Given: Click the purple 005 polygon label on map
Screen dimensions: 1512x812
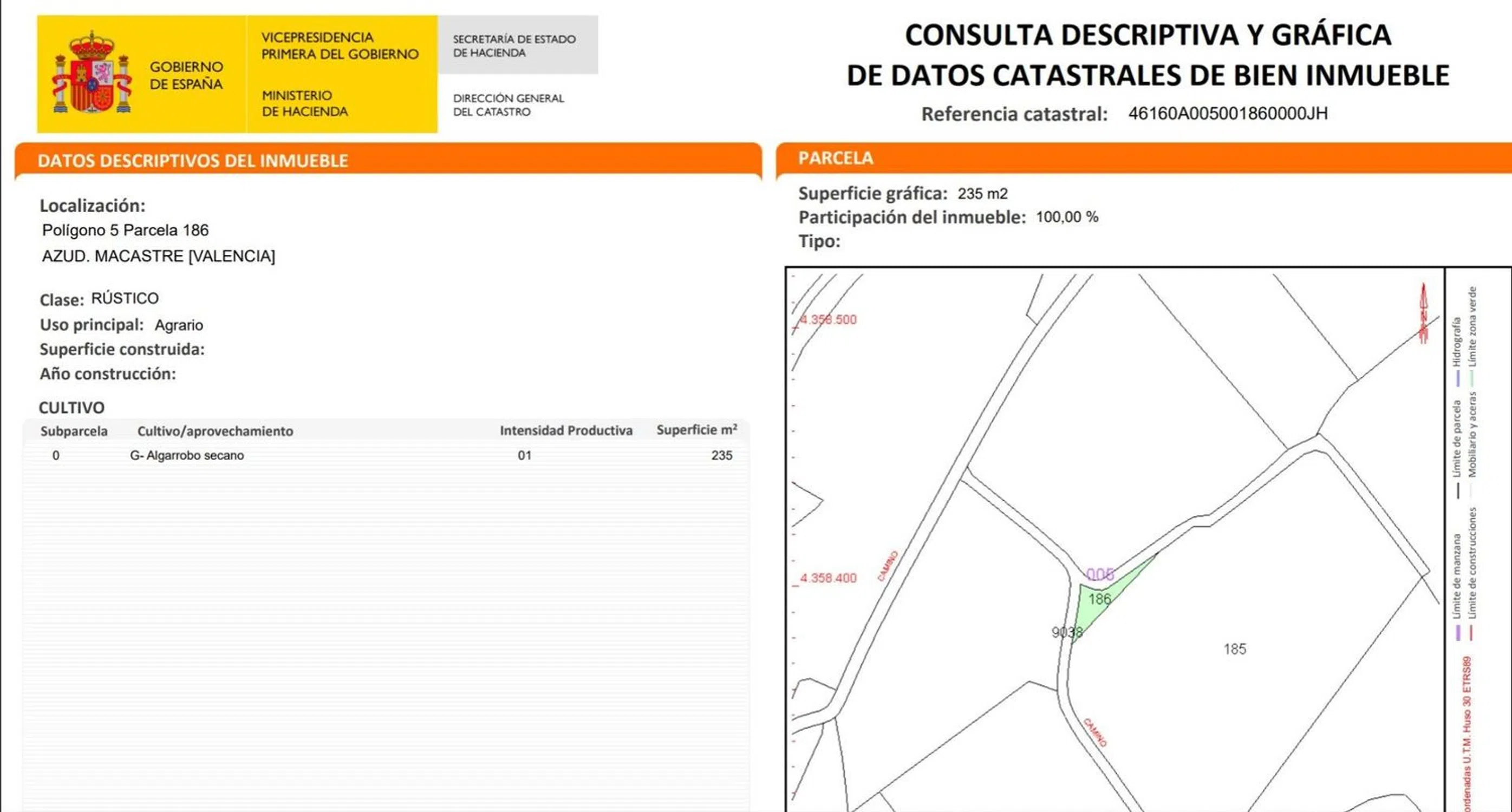Looking at the screenshot, I should point(1099,574).
